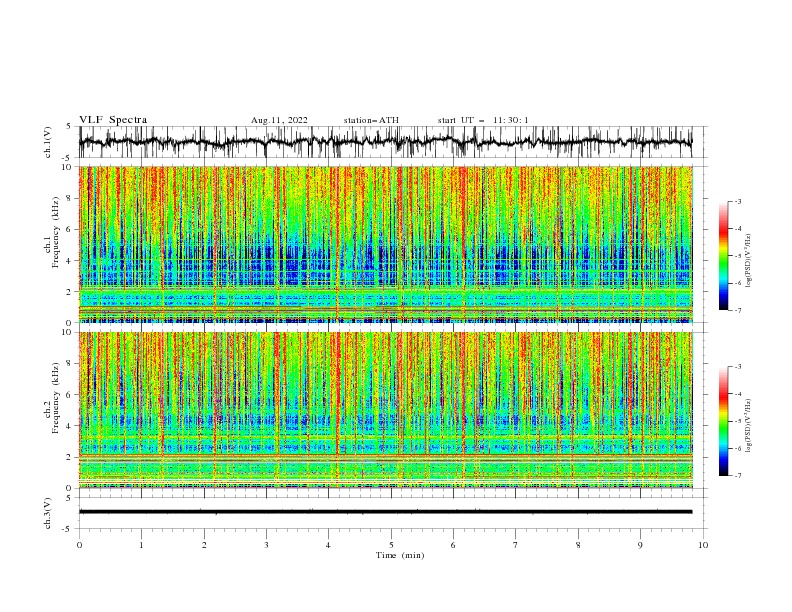Click the "station=ATH" header label
This screenshot has height=612, width=792.
pos(371,120)
